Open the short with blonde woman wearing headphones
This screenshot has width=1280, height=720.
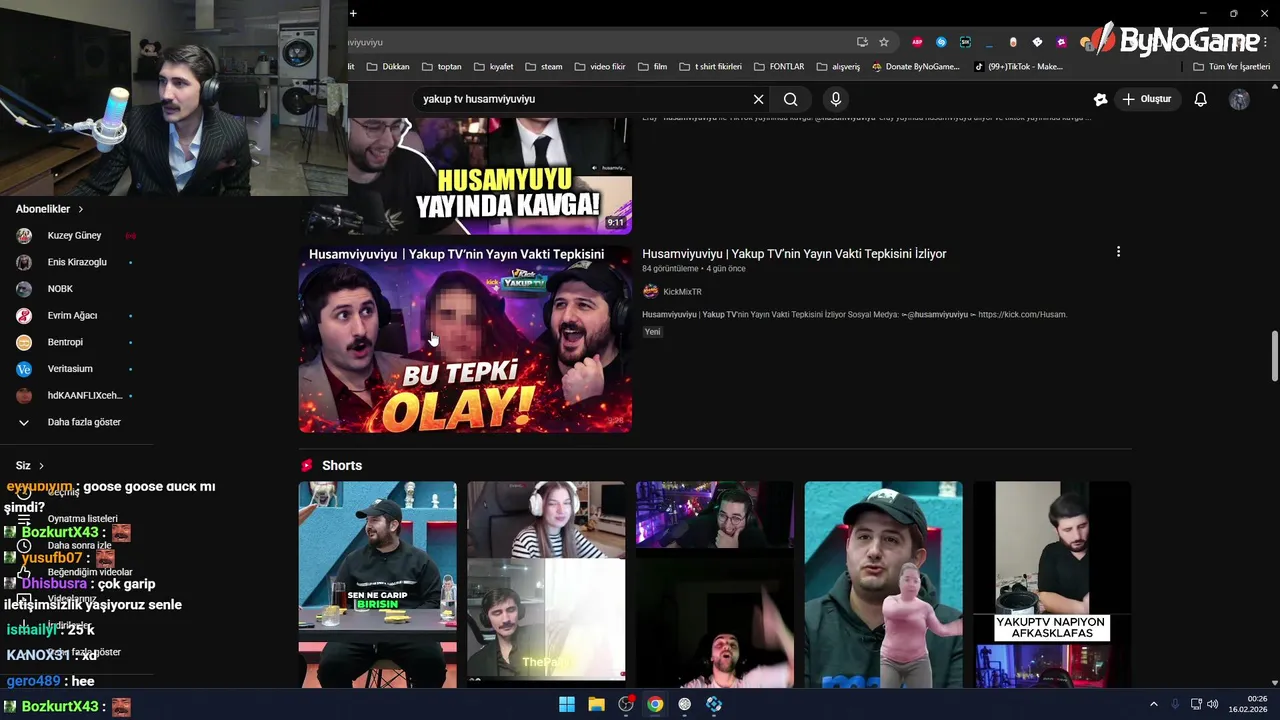click(x=546, y=585)
